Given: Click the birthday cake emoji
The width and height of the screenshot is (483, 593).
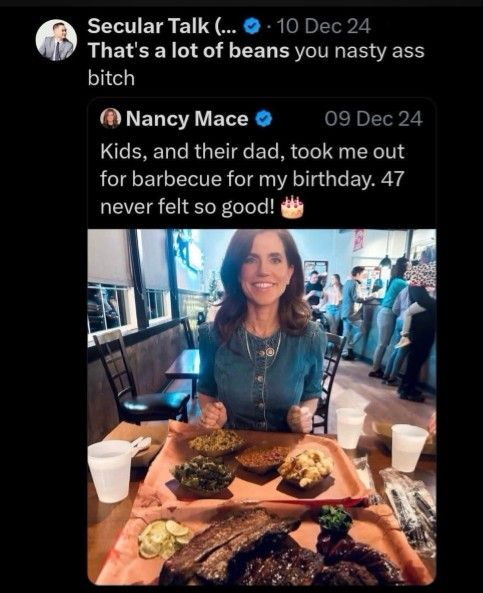Looking at the screenshot, I should [292, 207].
